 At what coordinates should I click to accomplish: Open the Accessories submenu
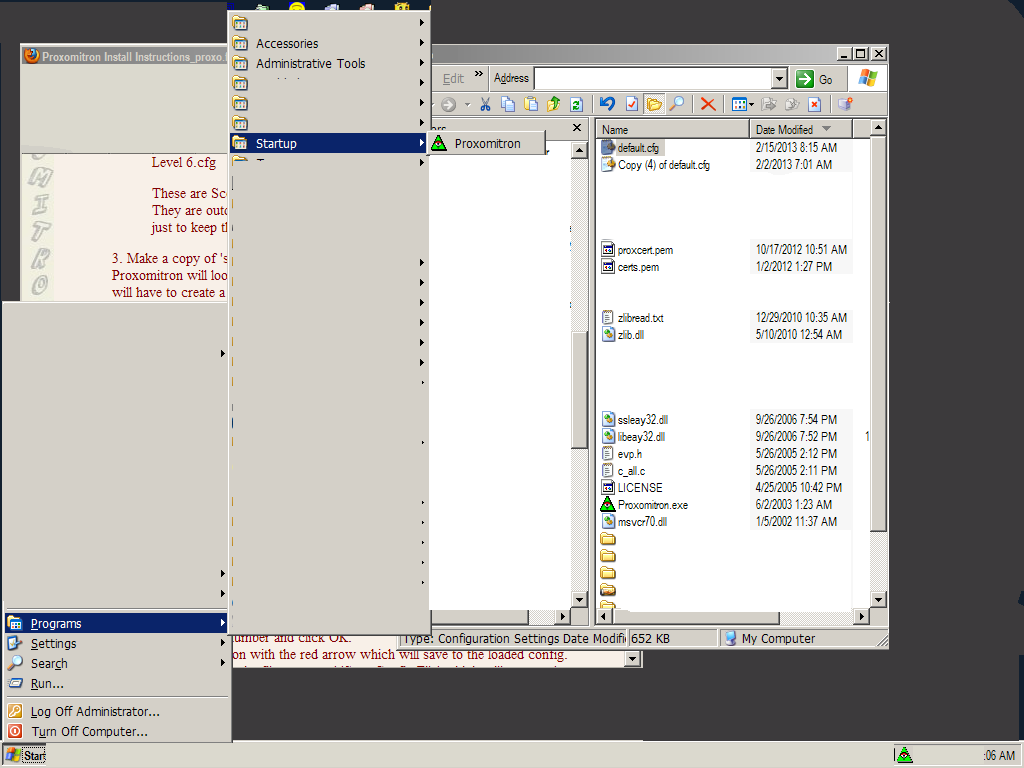tap(287, 43)
